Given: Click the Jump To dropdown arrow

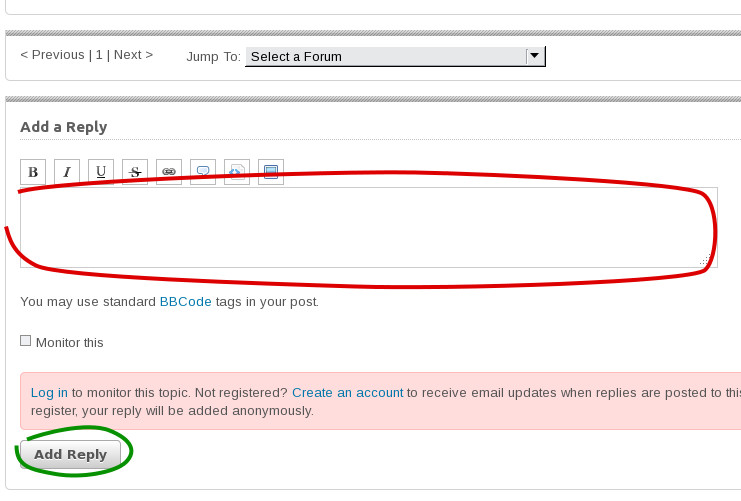Looking at the screenshot, I should [535, 56].
